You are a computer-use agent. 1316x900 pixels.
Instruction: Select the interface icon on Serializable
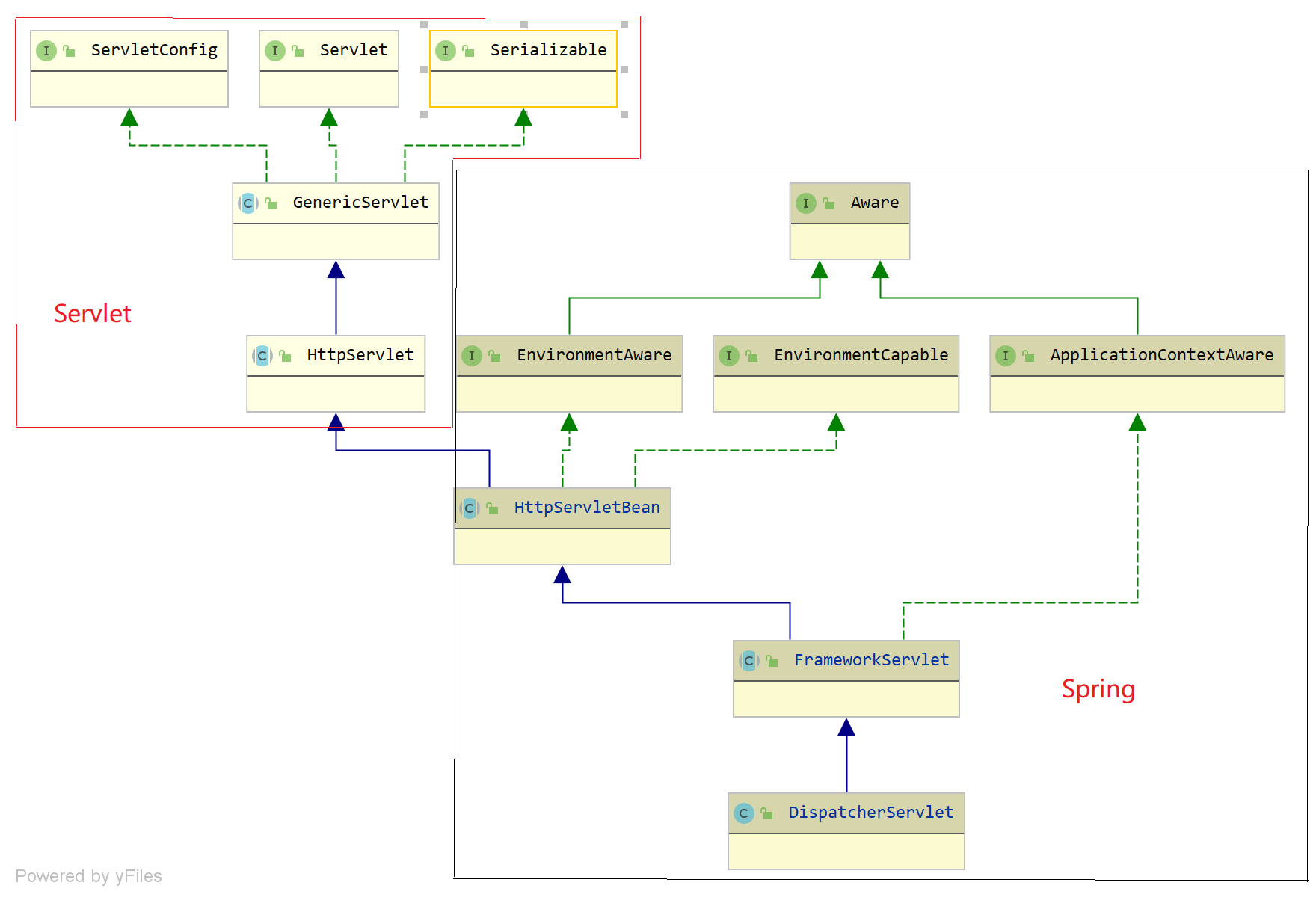(446, 51)
